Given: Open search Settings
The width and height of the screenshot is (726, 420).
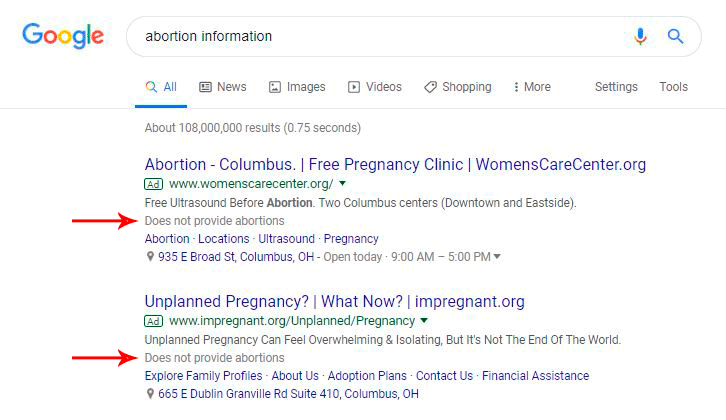Looking at the screenshot, I should 616,87.
